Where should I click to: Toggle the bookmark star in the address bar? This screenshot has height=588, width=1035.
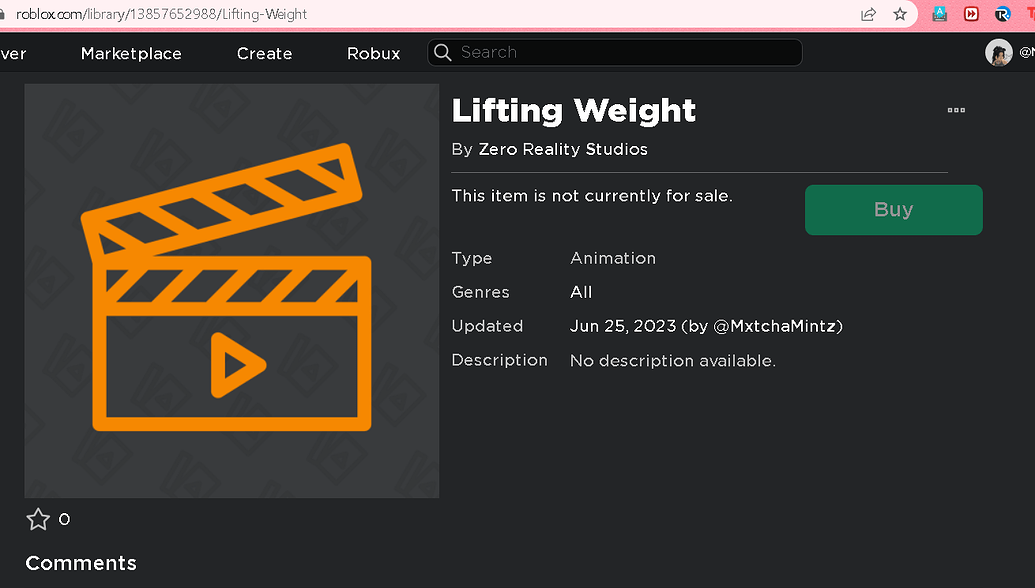click(899, 14)
